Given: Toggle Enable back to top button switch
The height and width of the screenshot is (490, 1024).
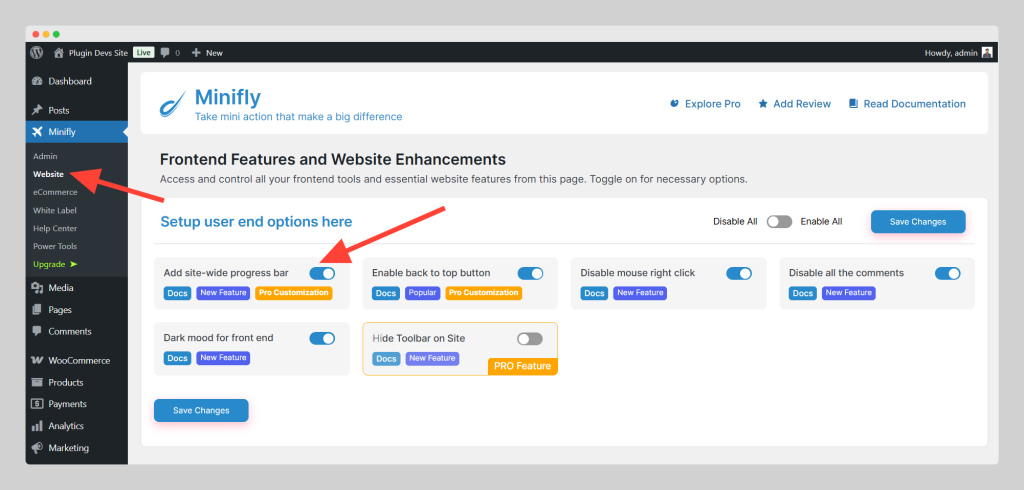Looking at the screenshot, I should pos(530,273).
